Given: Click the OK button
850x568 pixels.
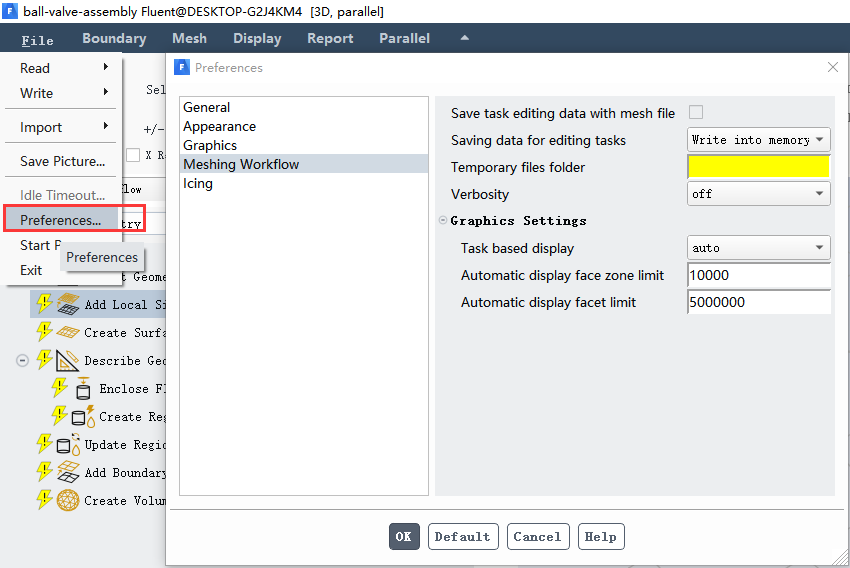Looking at the screenshot, I should click(404, 537).
